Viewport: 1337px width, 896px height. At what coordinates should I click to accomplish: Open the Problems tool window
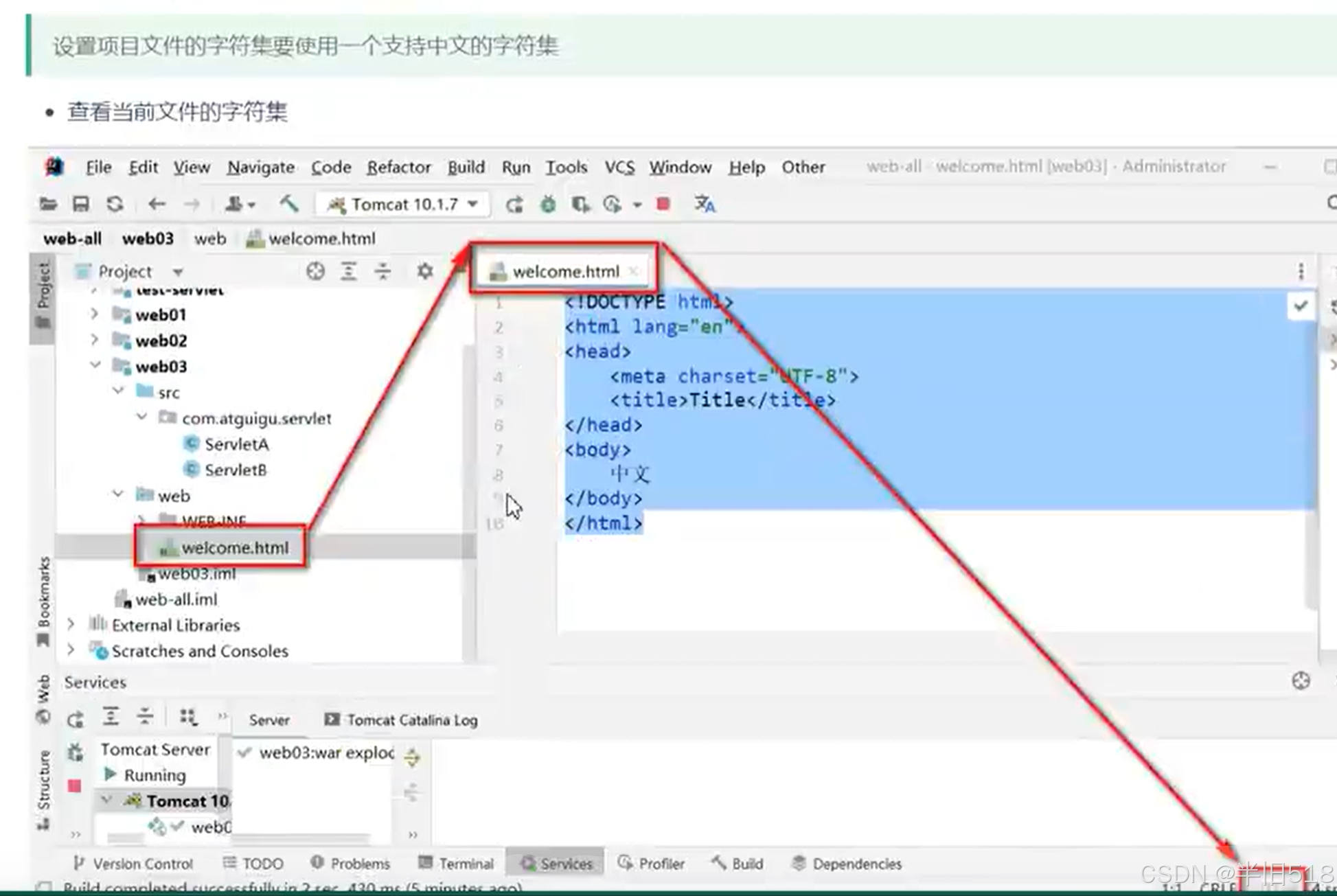350,863
